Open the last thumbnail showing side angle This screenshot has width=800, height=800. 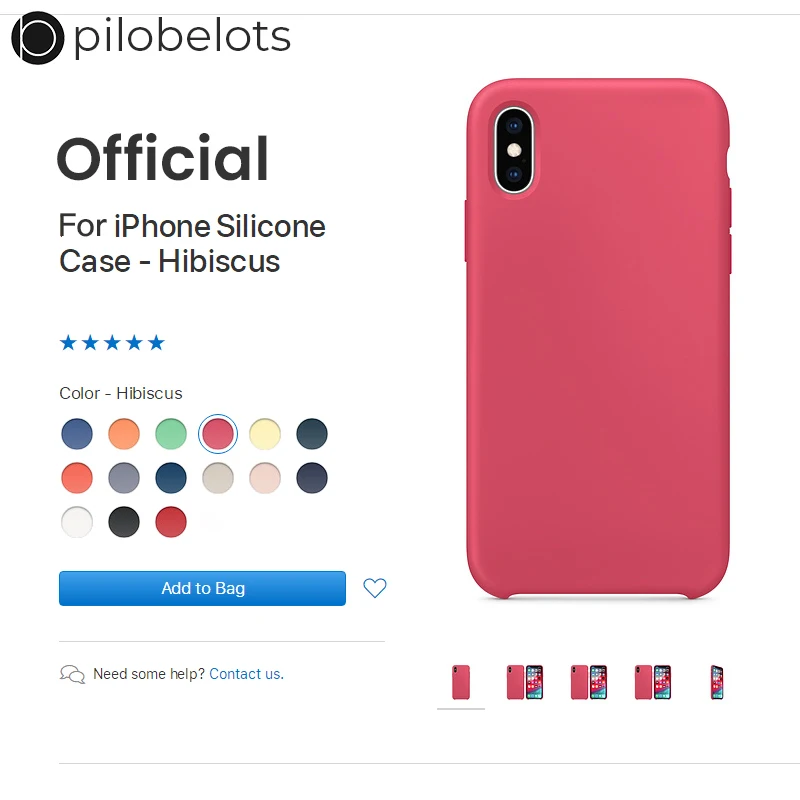[717, 682]
